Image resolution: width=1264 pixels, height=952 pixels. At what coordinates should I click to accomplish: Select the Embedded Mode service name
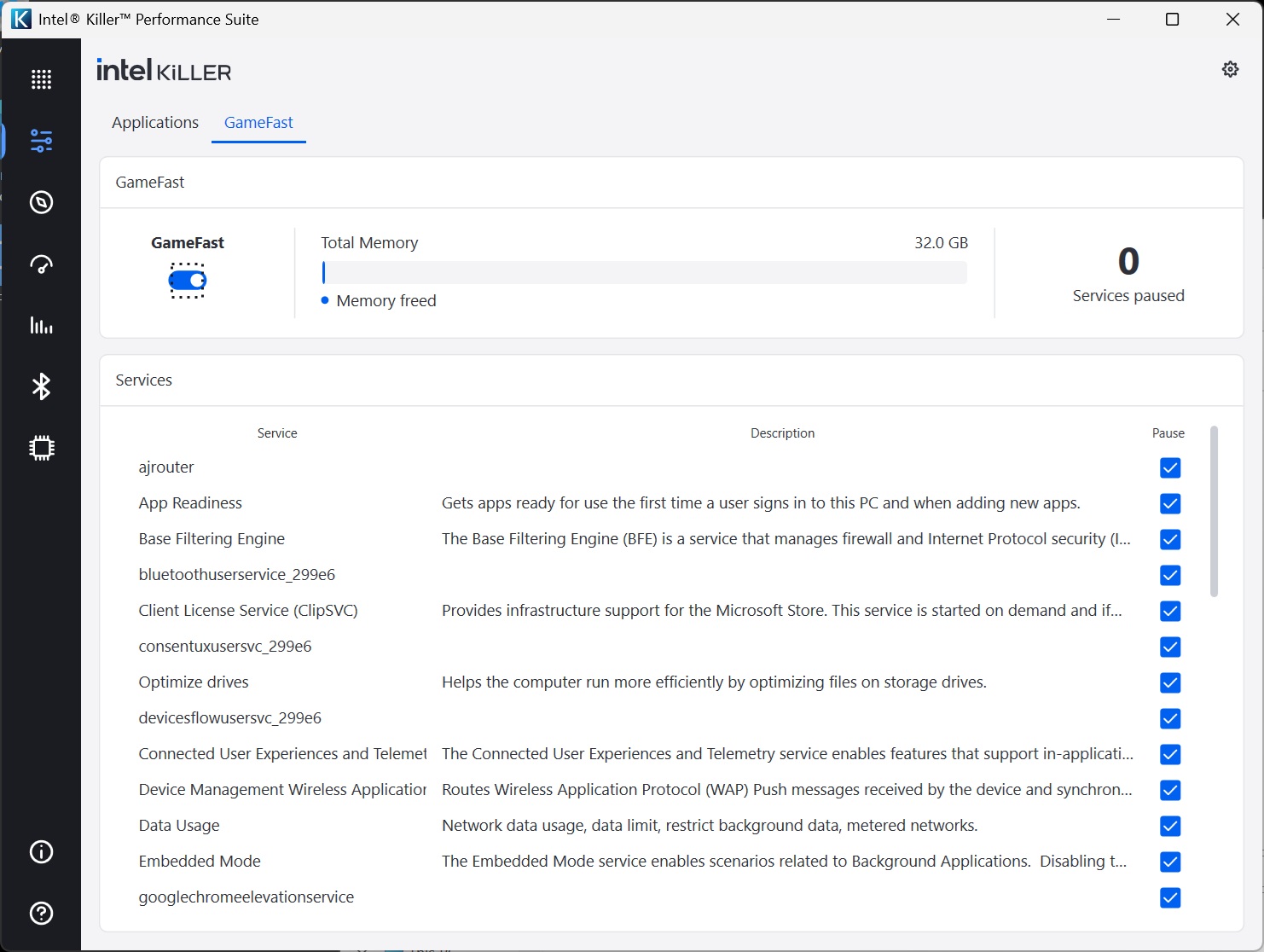click(200, 862)
